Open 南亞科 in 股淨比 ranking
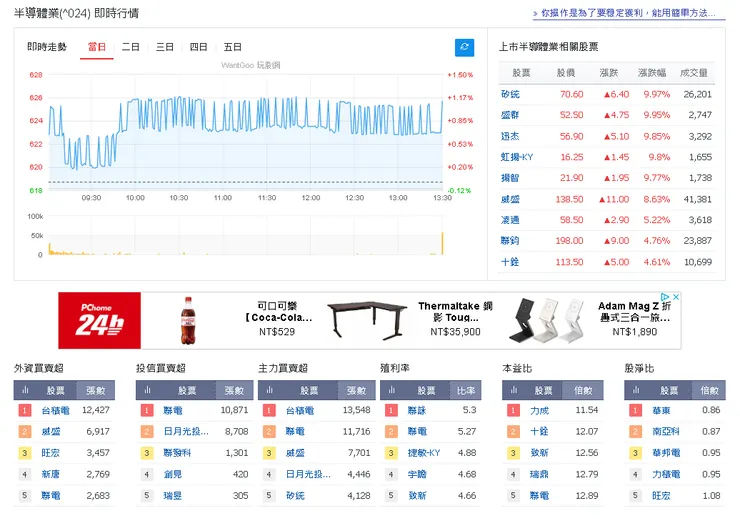740x519 pixels. (666, 431)
